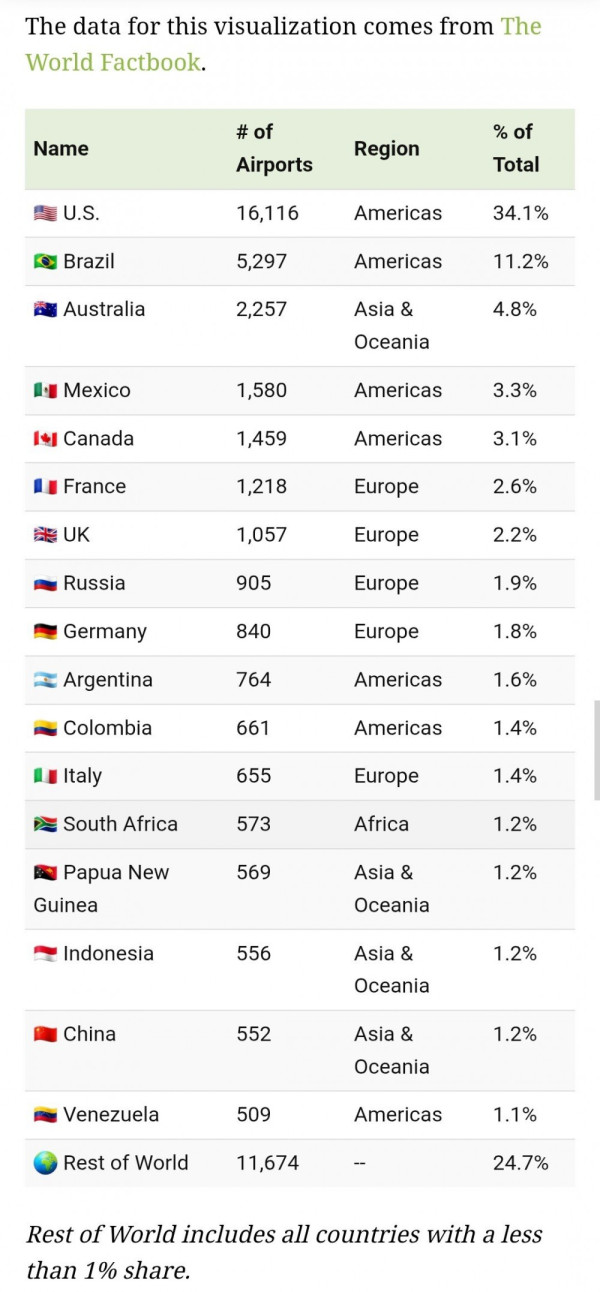Image resolution: width=600 pixels, height=1292 pixels.
Task: Click the % of Total column header
Action: 516,148
